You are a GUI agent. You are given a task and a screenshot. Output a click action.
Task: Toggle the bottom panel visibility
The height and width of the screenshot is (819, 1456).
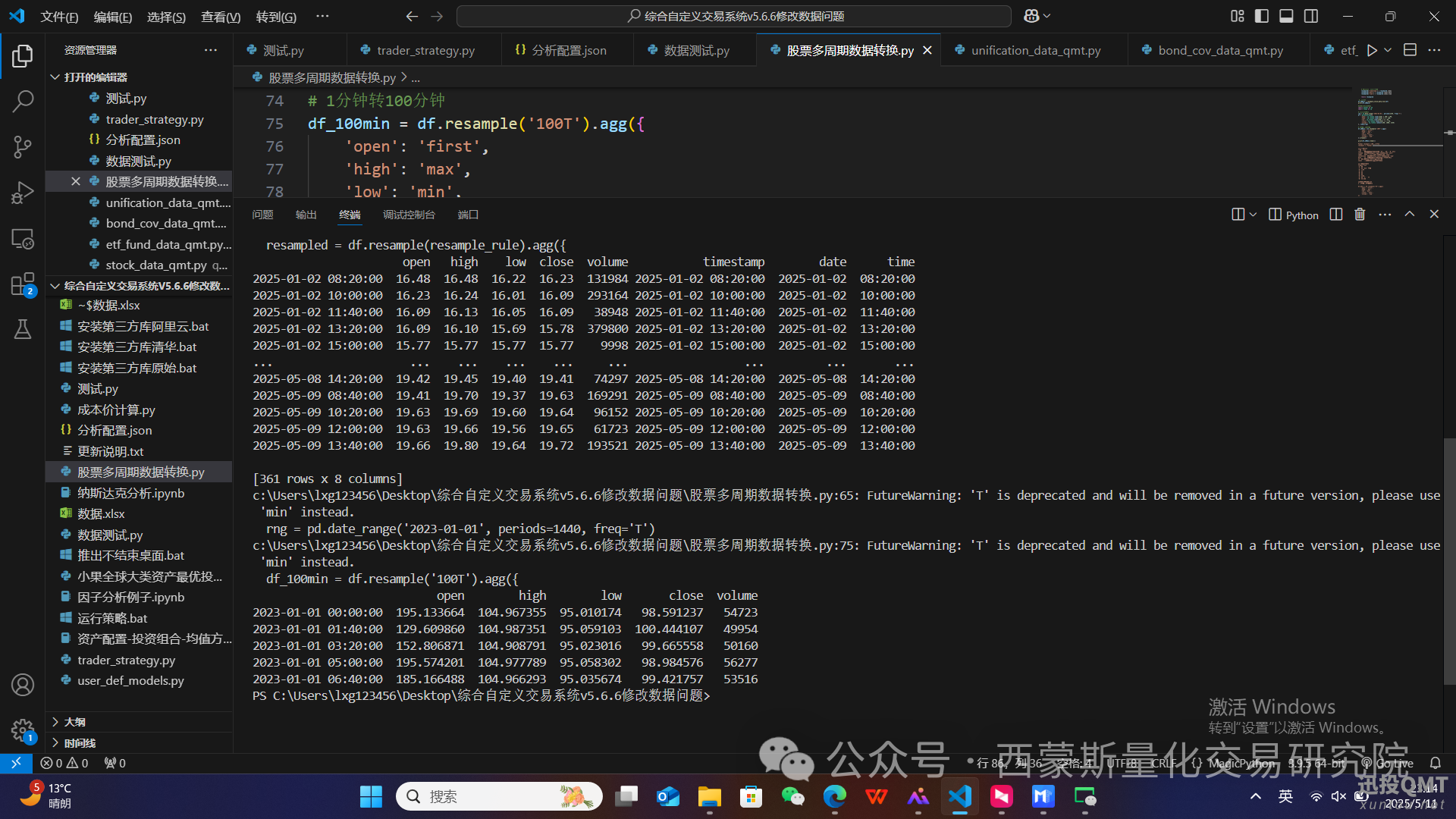pyautogui.click(x=1286, y=16)
